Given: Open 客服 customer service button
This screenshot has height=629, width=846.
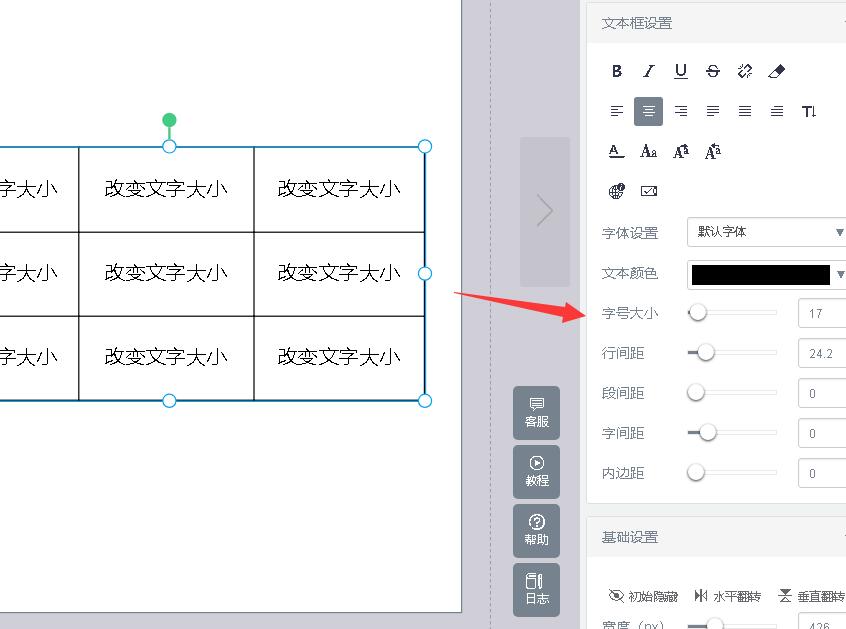Looking at the screenshot, I should click(x=536, y=413).
